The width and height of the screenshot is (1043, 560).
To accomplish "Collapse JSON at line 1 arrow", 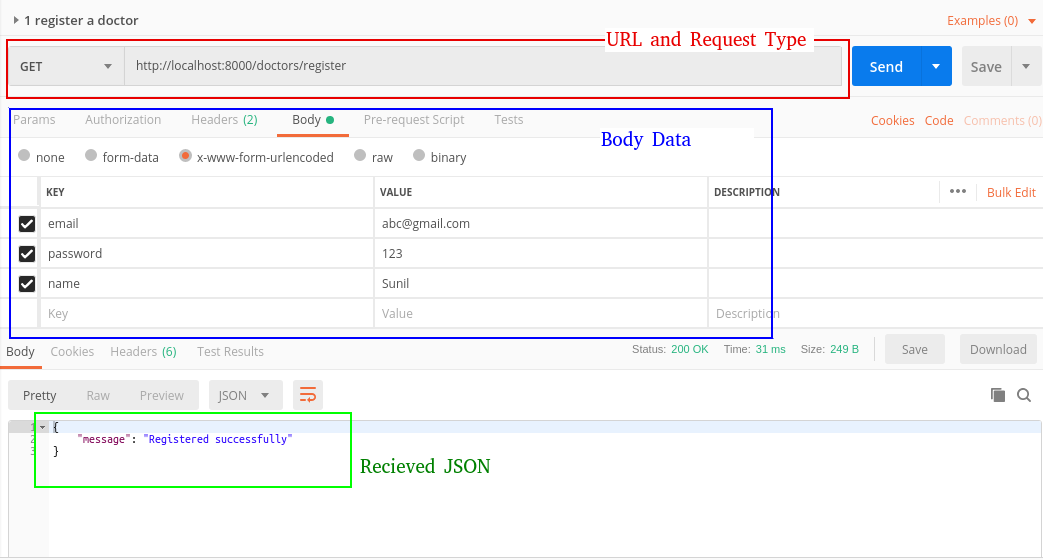I will [x=43, y=427].
